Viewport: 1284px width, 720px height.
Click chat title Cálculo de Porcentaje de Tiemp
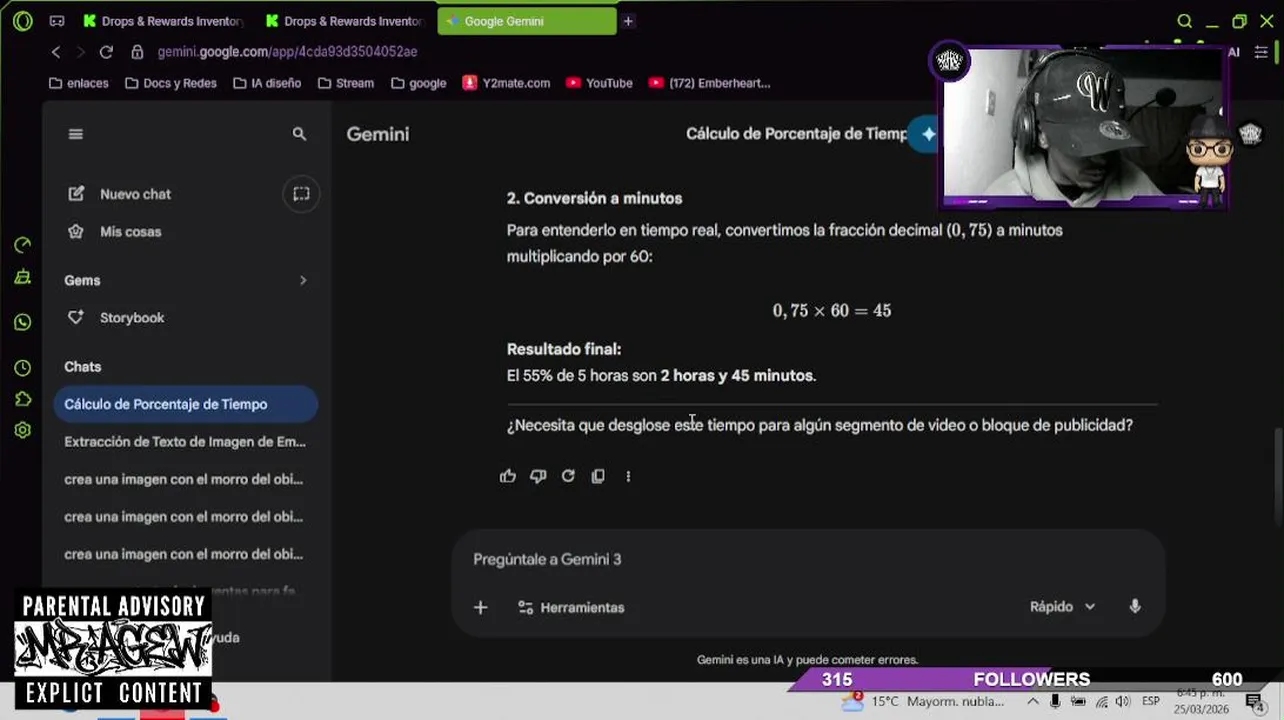pyautogui.click(x=796, y=134)
